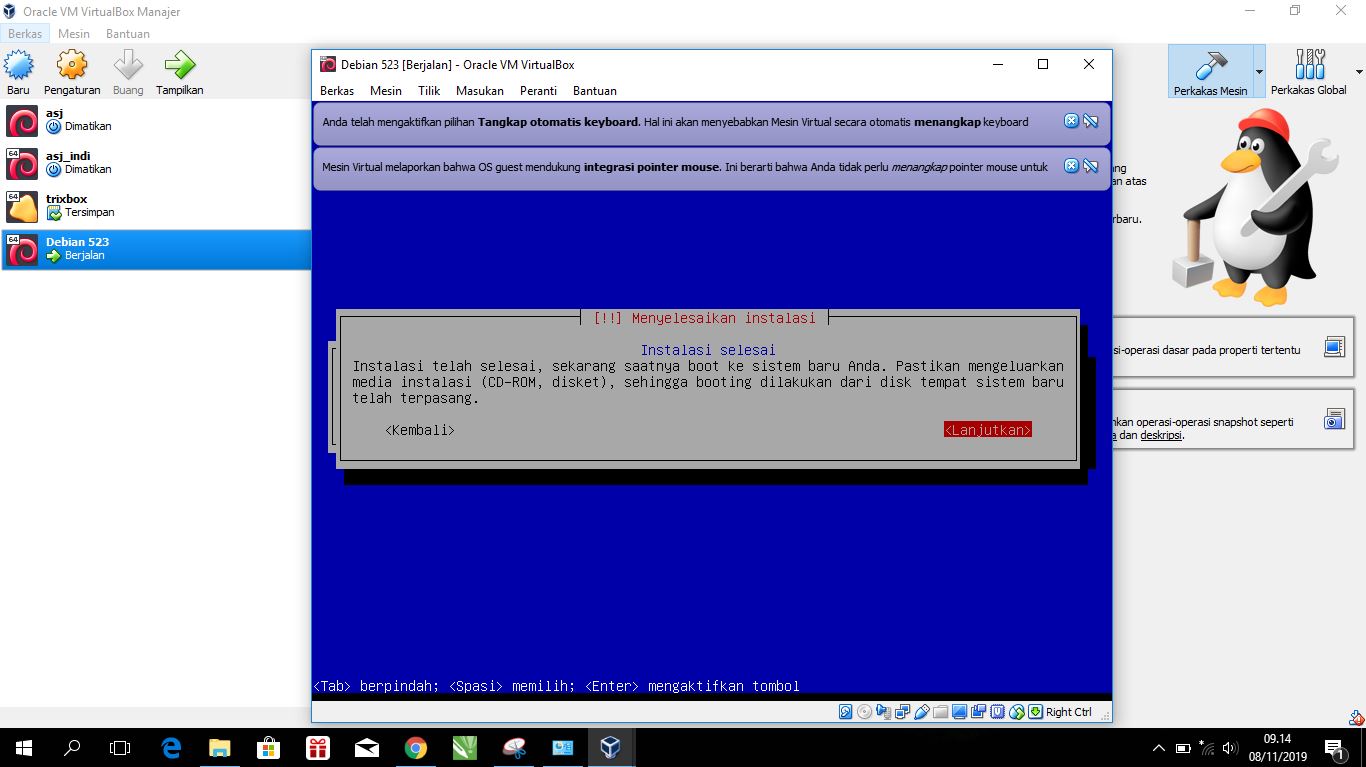
Task: Open the Mesin menu in Debian 523 window
Action: pyautogui.click(x=386, y=91)
